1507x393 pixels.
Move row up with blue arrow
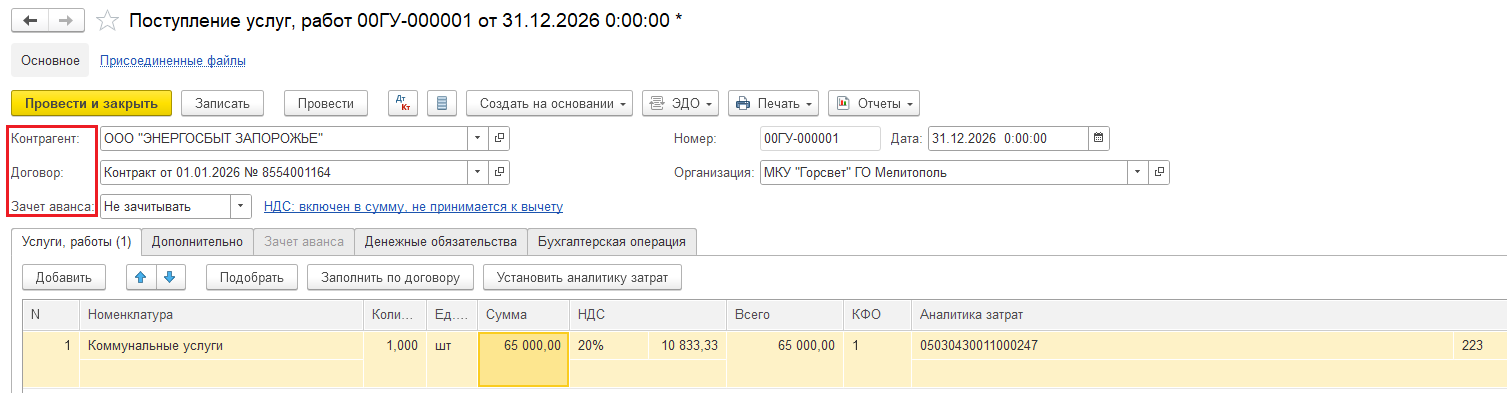(x=140, y=277)
